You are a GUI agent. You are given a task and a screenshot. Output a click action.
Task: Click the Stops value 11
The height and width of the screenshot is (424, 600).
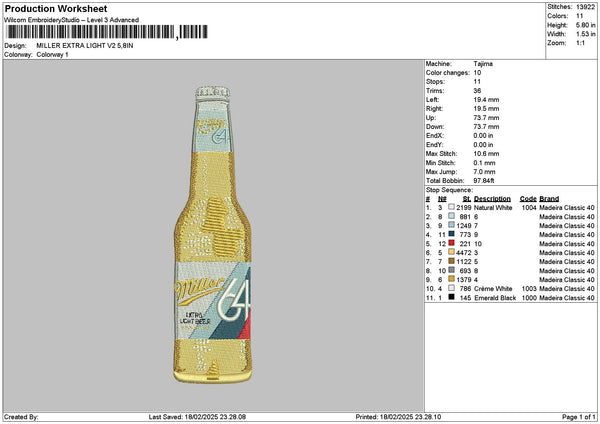click(477, 82)
